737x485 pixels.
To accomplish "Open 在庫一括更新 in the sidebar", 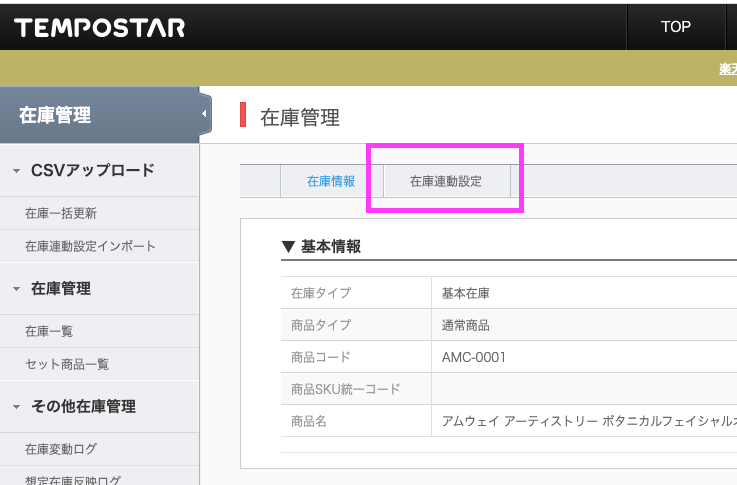I will tap(61, 213).
